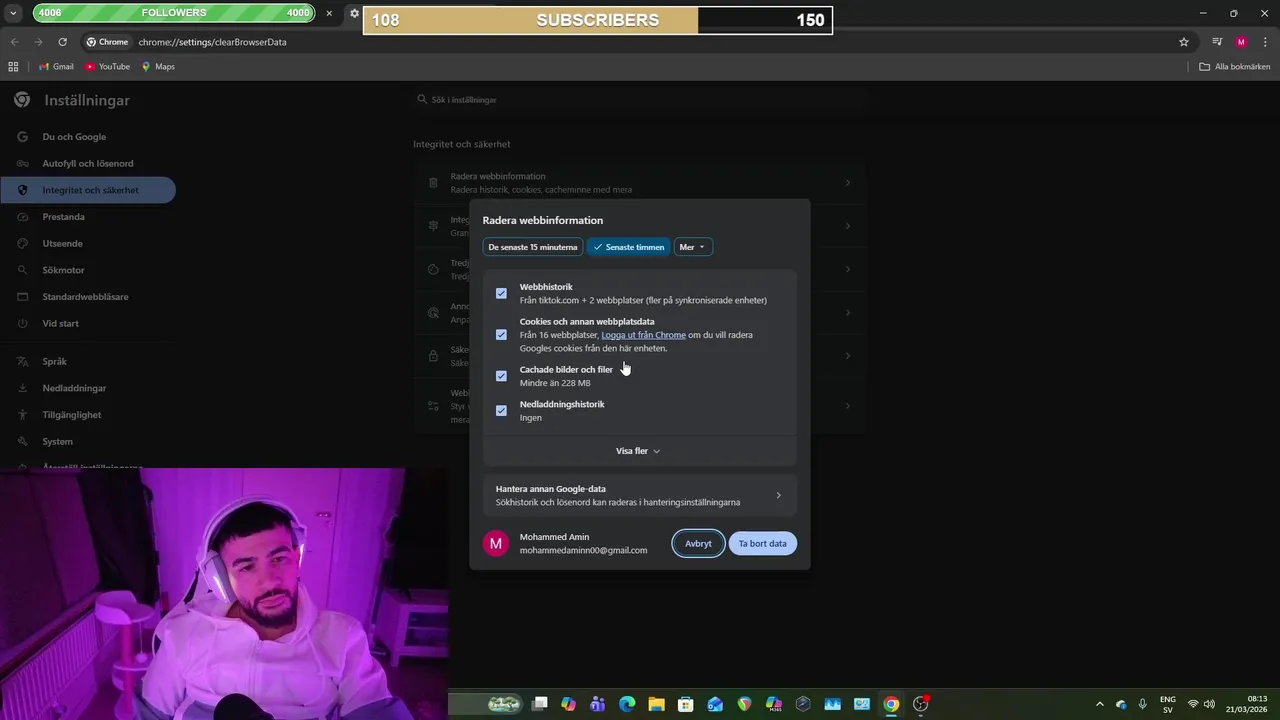Click the Chrome logo beside Inställningar
This screenshot has width=1280, height=720.
tap(22, 100)
